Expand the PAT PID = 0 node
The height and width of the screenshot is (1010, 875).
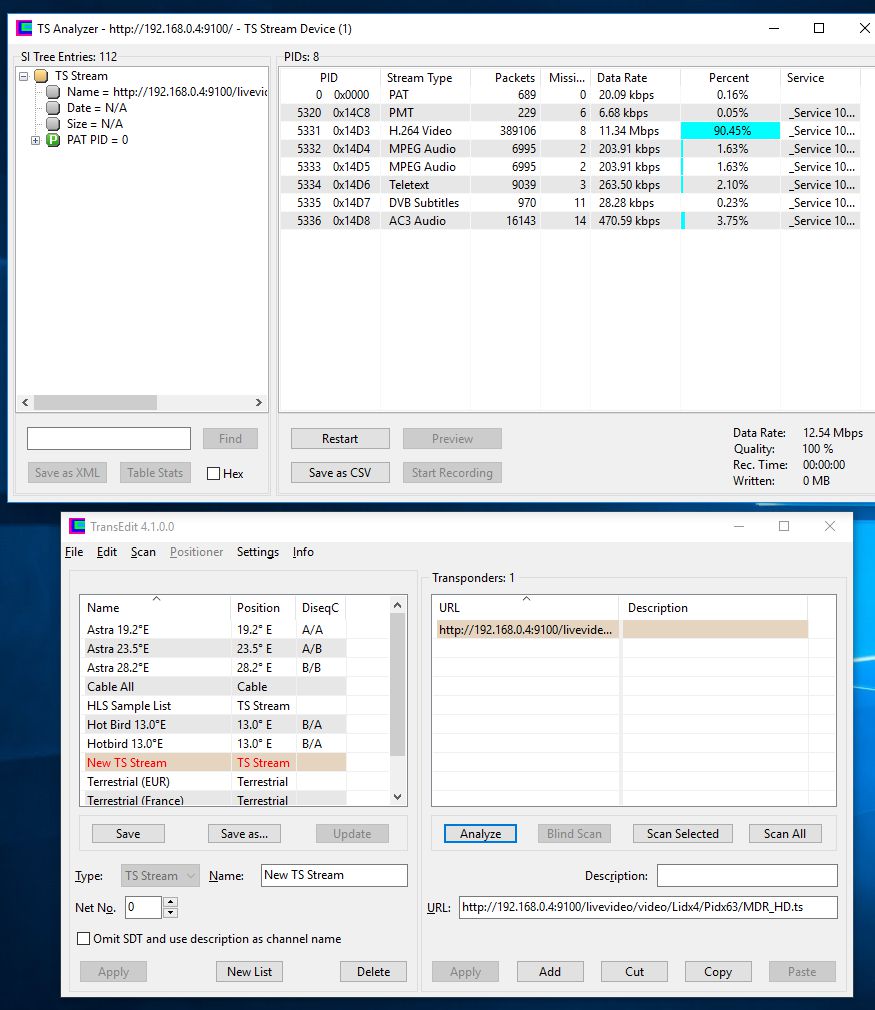[x=36, y=140]
